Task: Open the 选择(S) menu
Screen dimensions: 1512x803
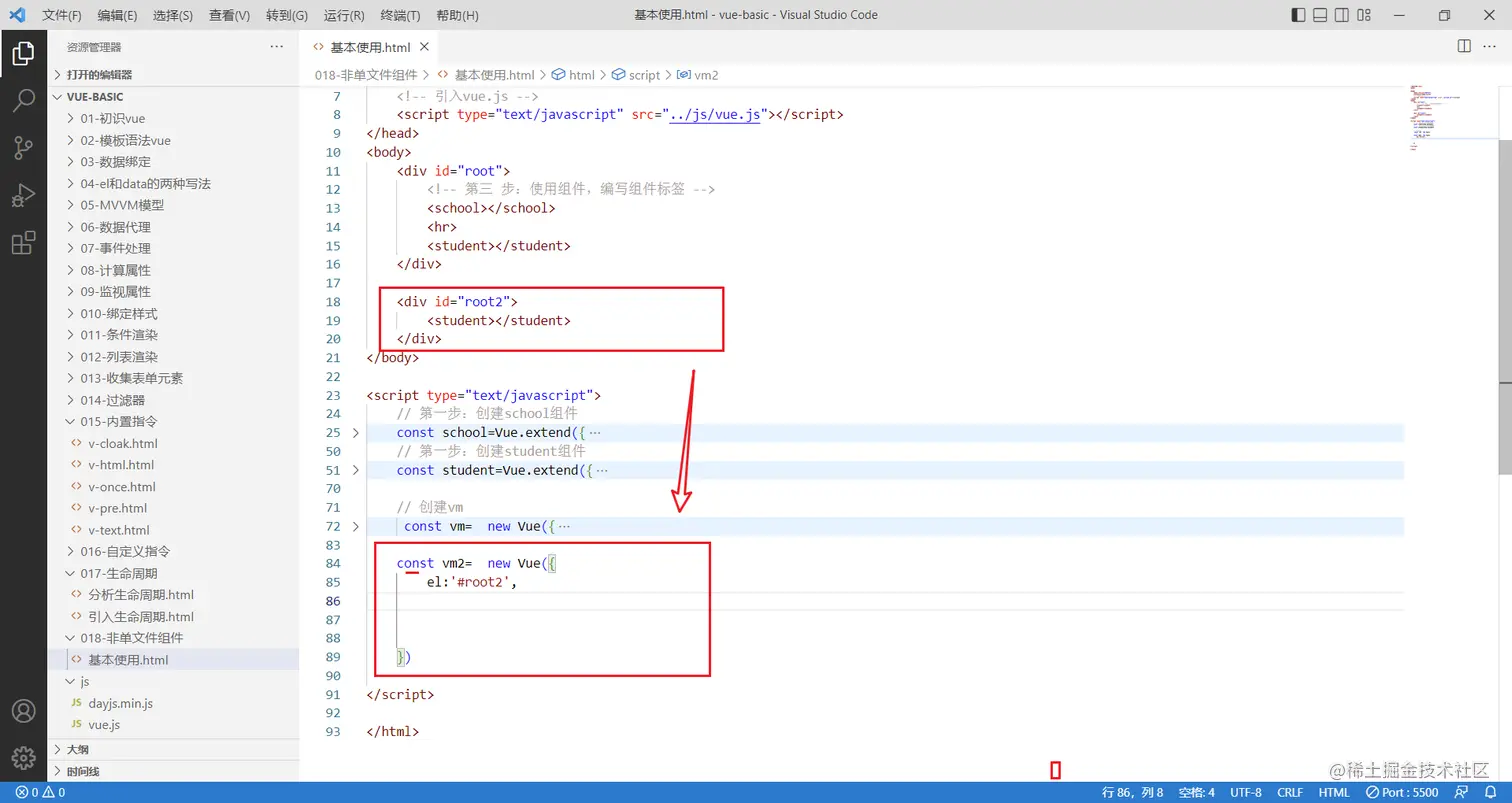Action: [x=173, y=16]
